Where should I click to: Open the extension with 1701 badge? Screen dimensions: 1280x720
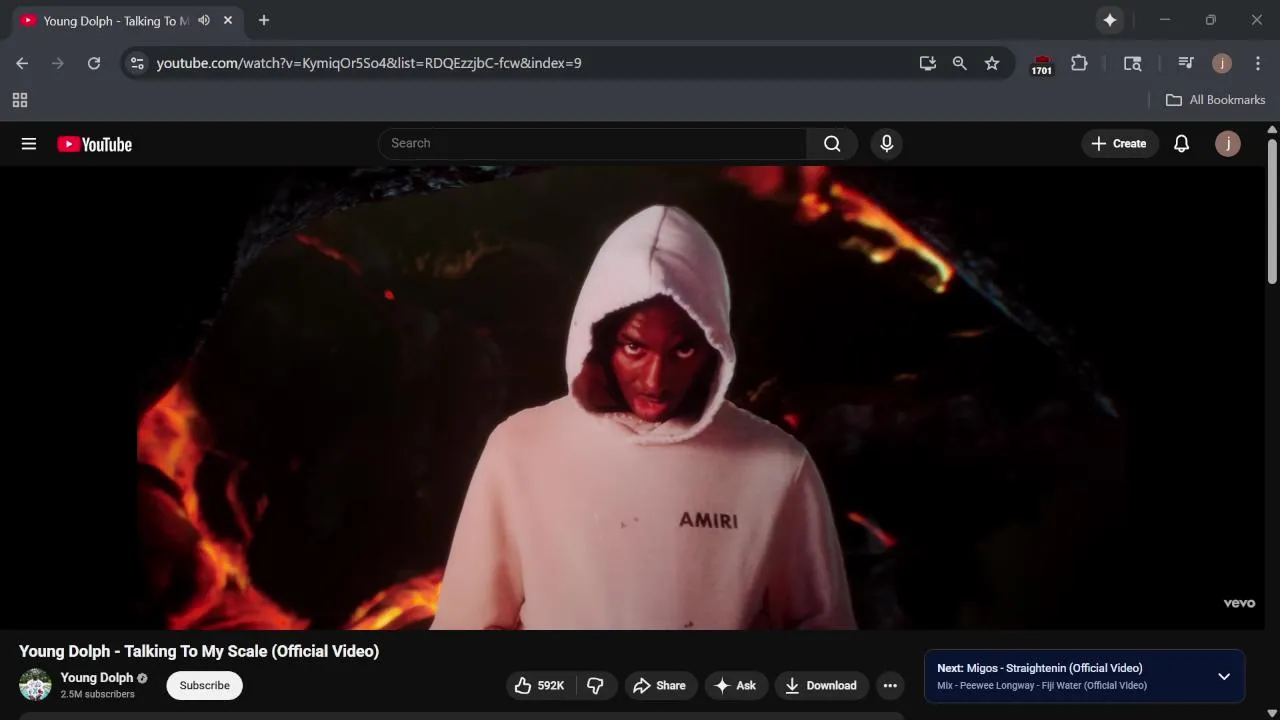pos(1042,64)
